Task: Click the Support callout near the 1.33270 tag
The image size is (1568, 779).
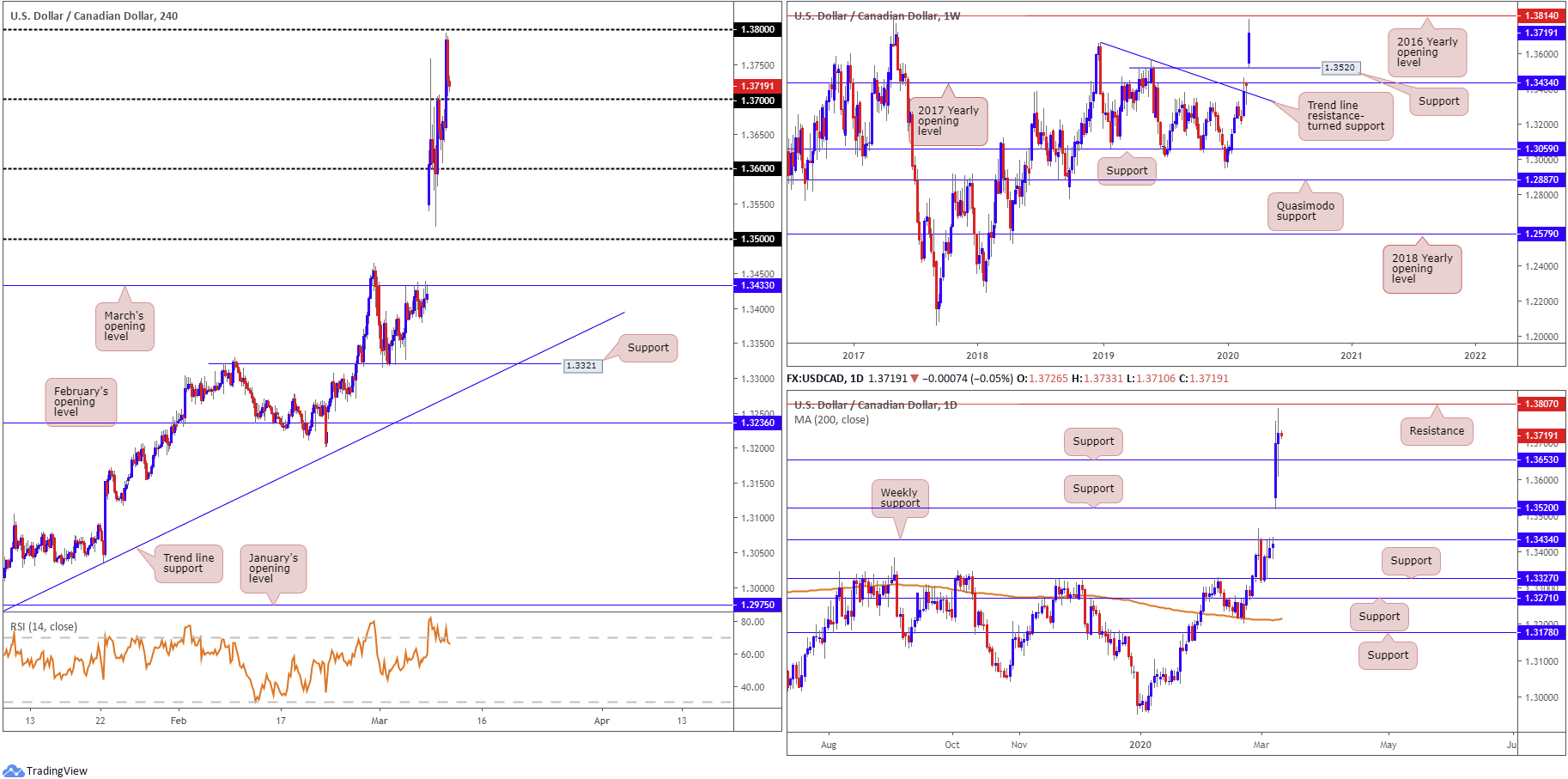Action: [1411, 561]
